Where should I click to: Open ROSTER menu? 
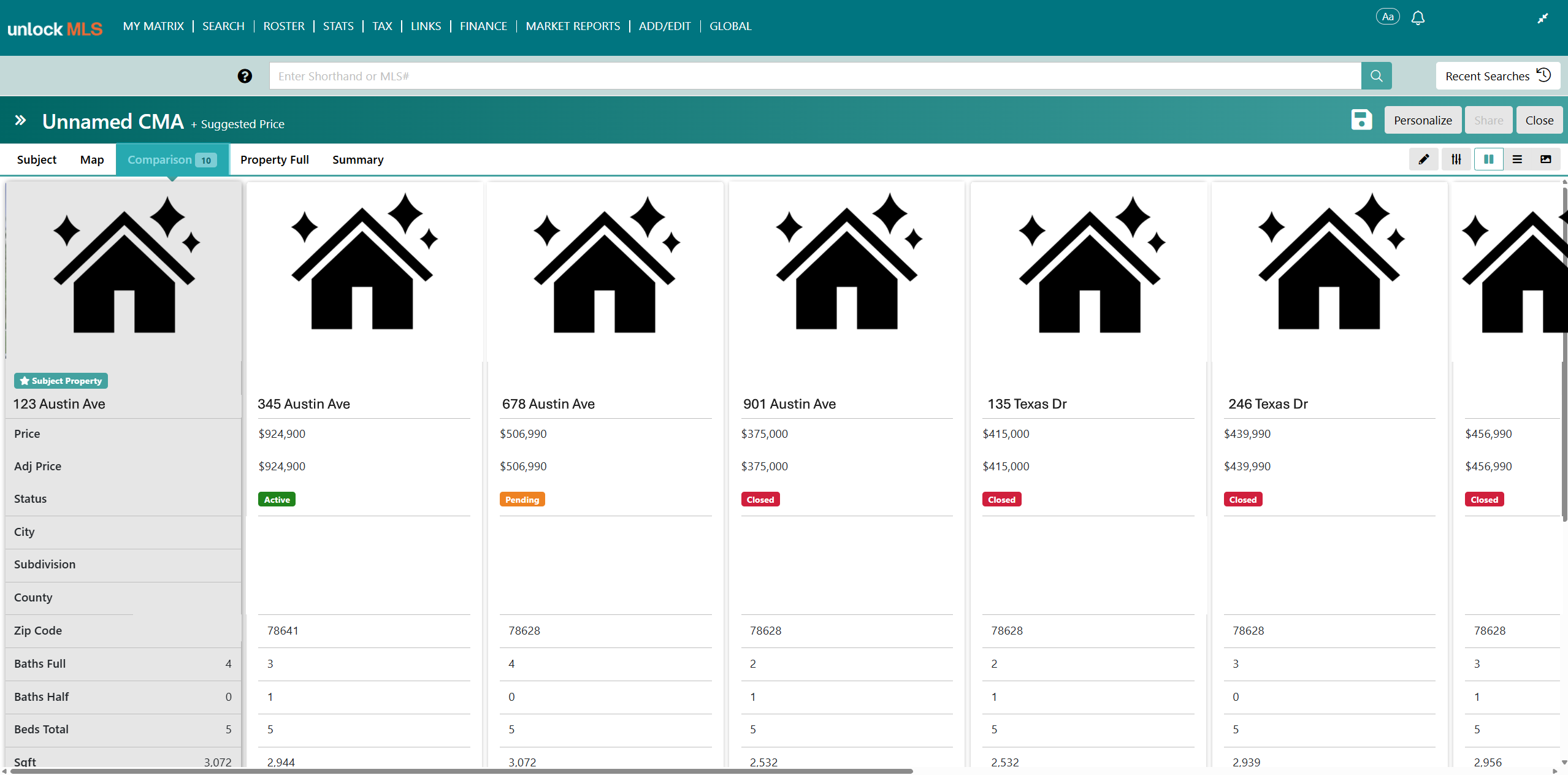[284, 26]
